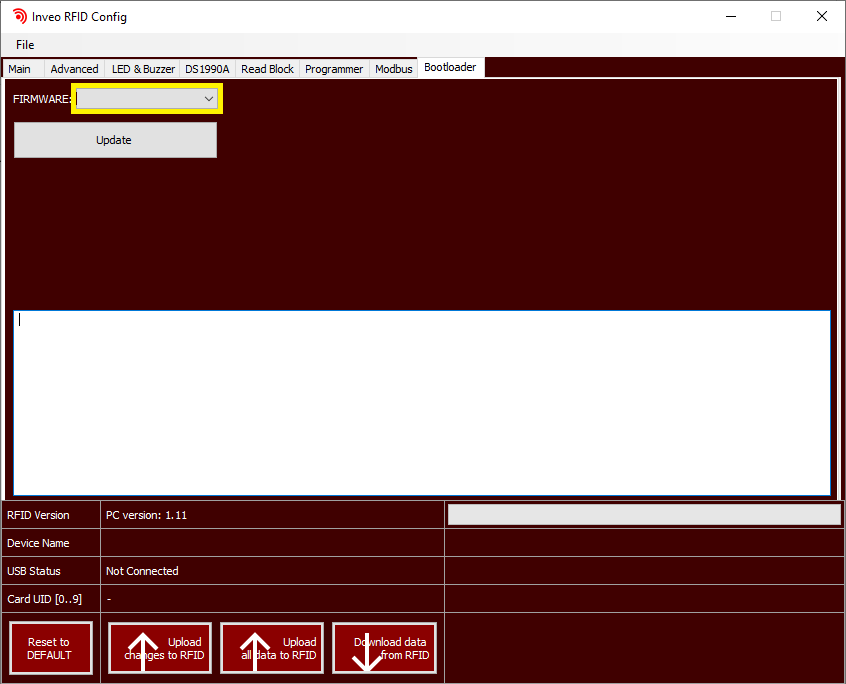Click the Upload all data to RFID arrow
Viewport: 846px width, 684px height.
(x=256, y=649)
